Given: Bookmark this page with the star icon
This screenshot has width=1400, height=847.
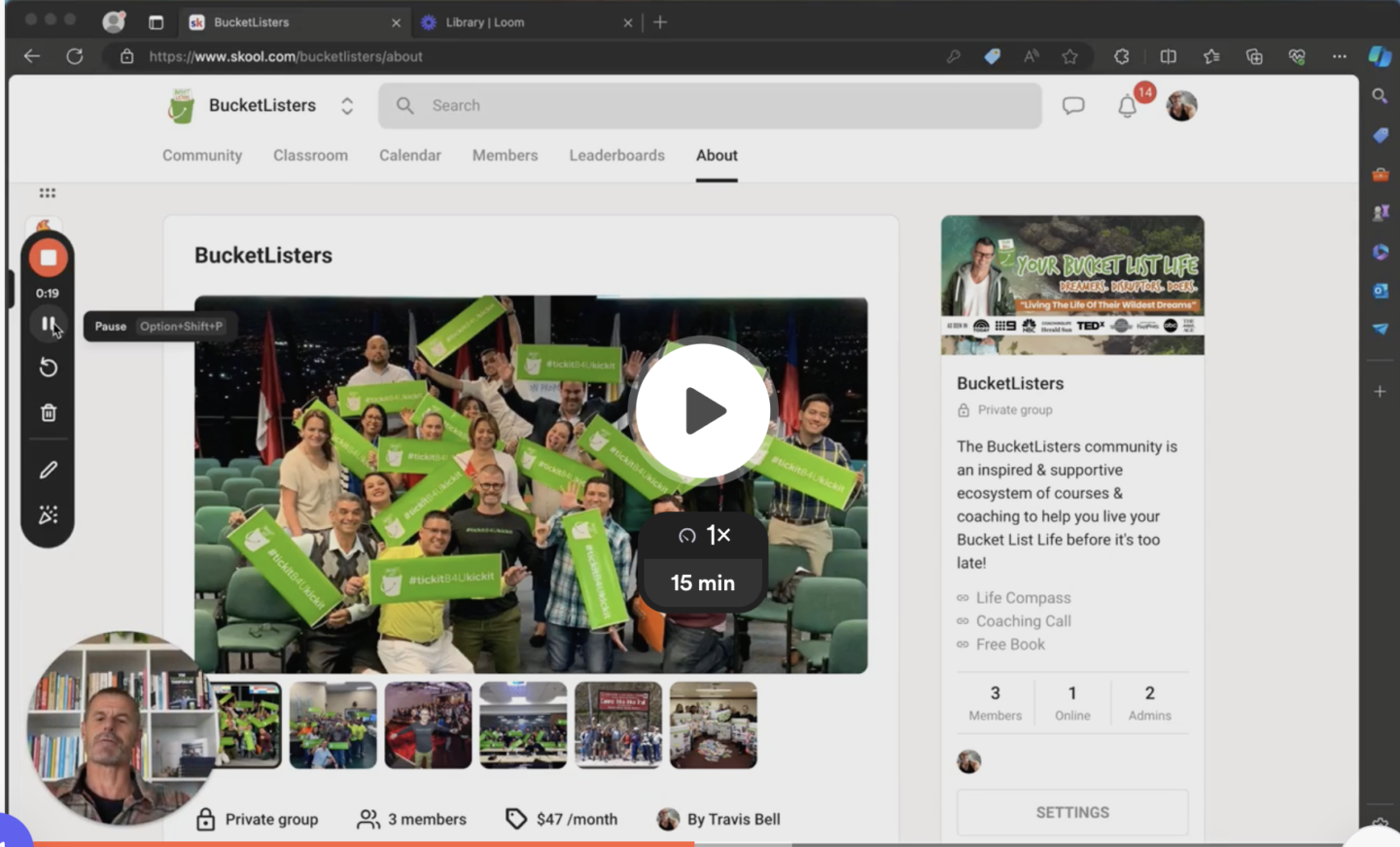Looking at the screenshot, I should (1069, 56).
